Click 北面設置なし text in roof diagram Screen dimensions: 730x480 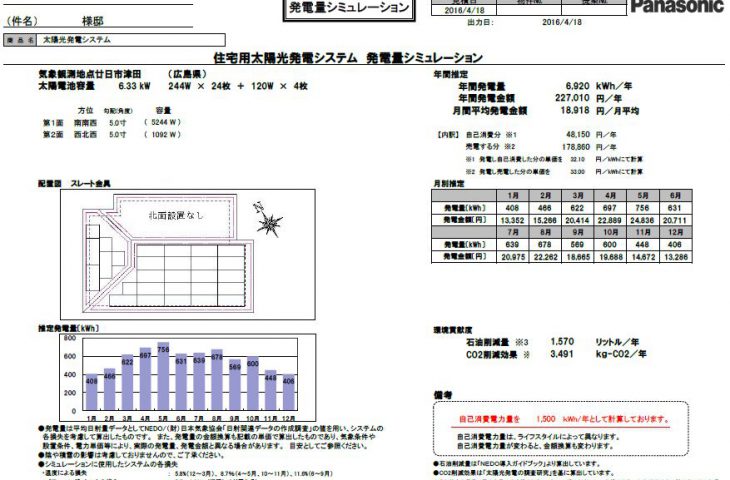tap(176, 215)
